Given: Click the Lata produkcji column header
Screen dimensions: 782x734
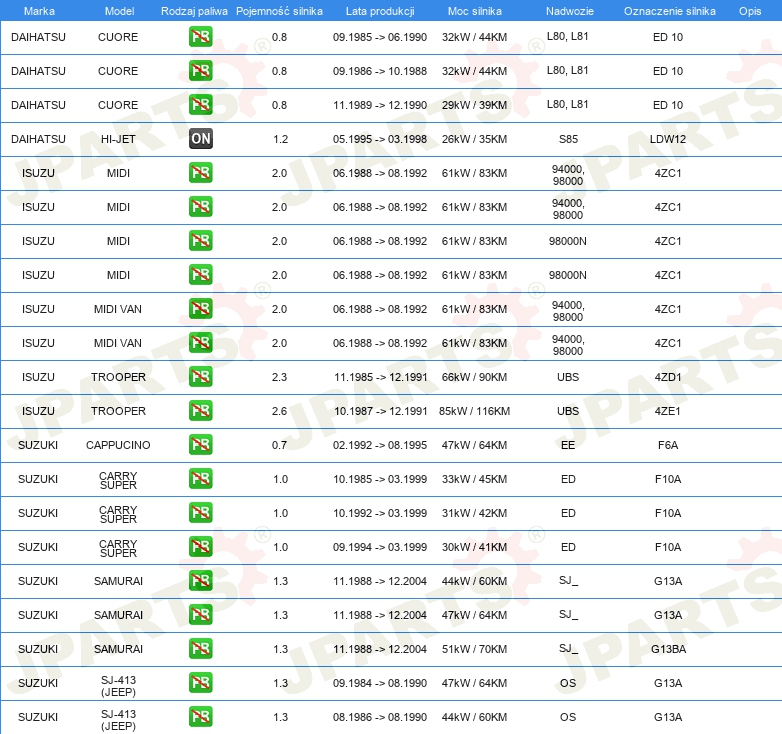Looking at the screenshot, I should coord(380,11).
